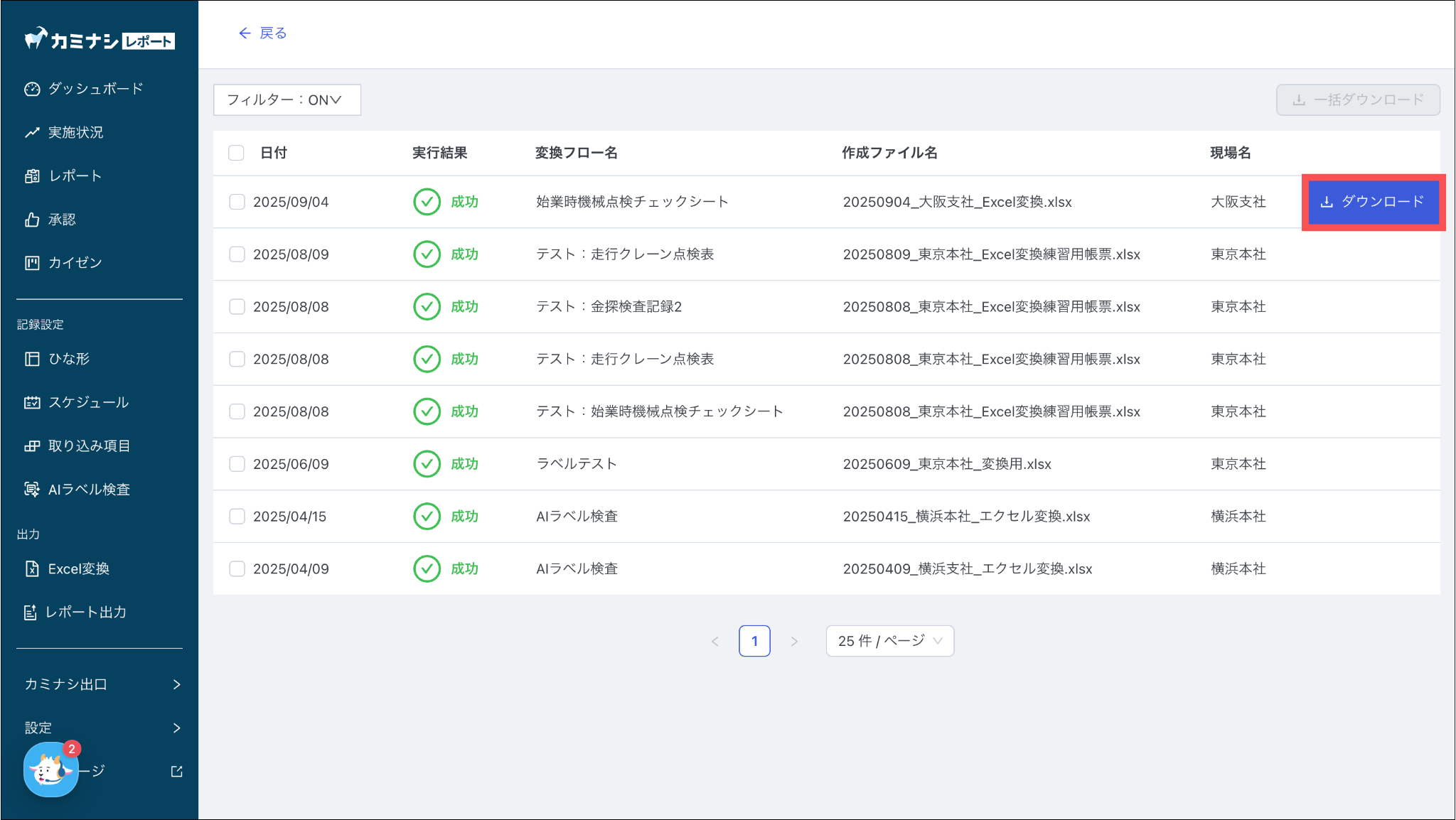Click the 実施状況 trend line icon
This screenshot has width=1456, height=820.
click(32, 133)
